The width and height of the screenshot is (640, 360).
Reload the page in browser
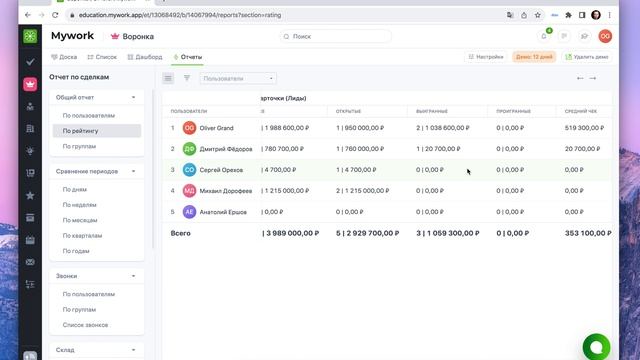tap(55, 15)
